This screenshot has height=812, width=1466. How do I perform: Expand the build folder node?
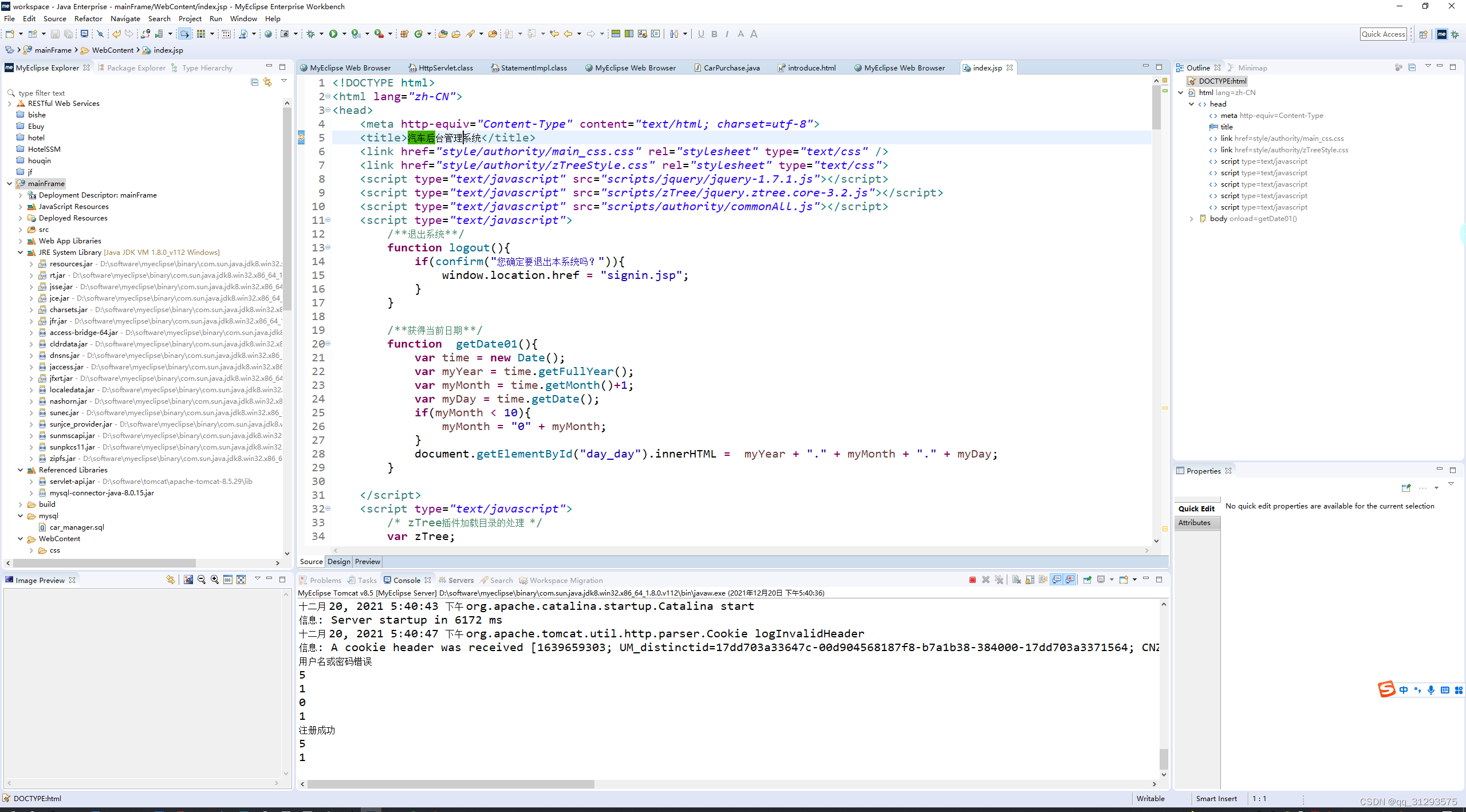point(20,504)
